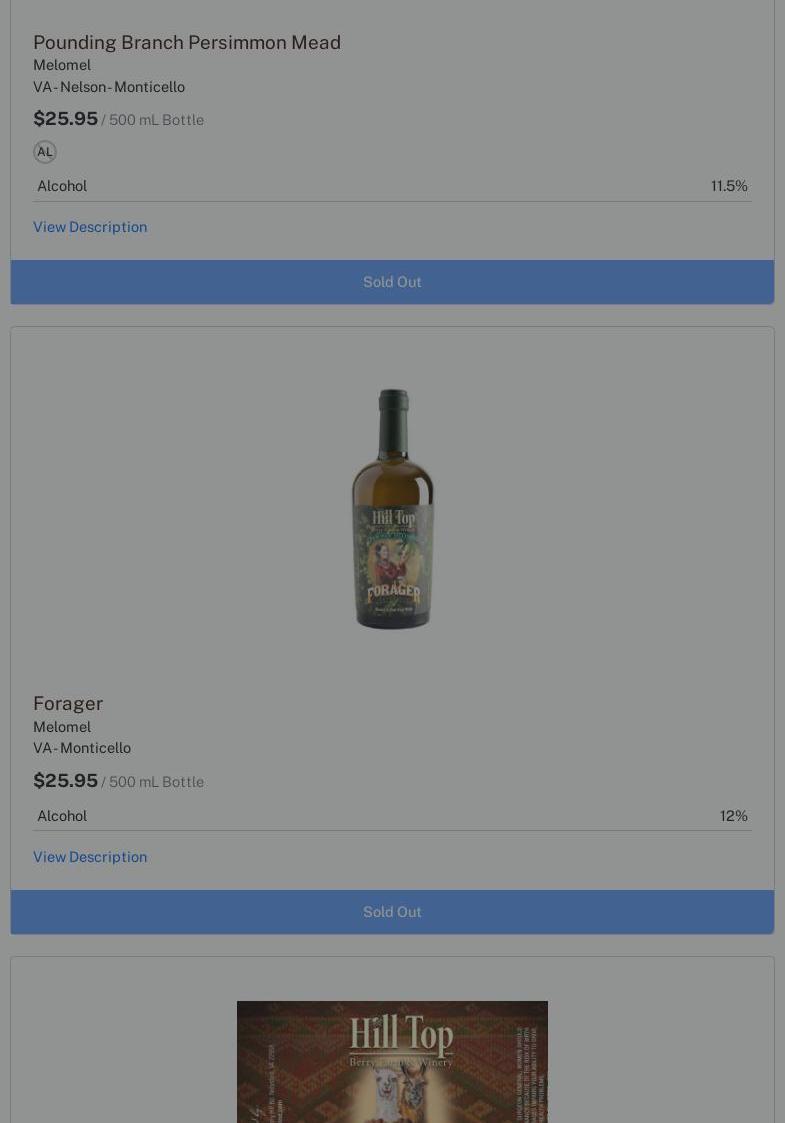Open the Forager bottle product image
785x1123 pixels.
click(392, 509)
